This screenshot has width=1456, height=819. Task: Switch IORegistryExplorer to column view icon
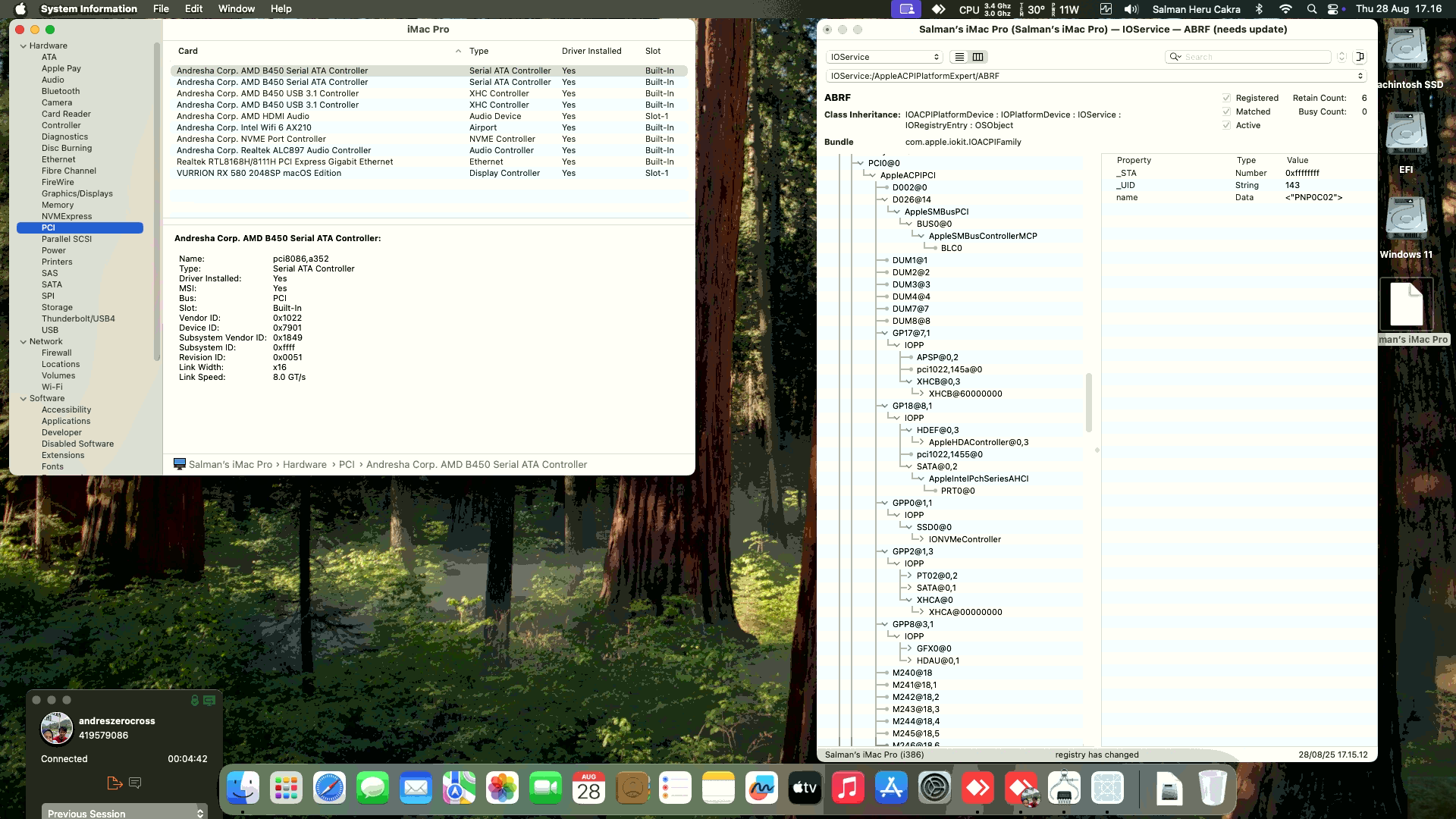[978, 57]
